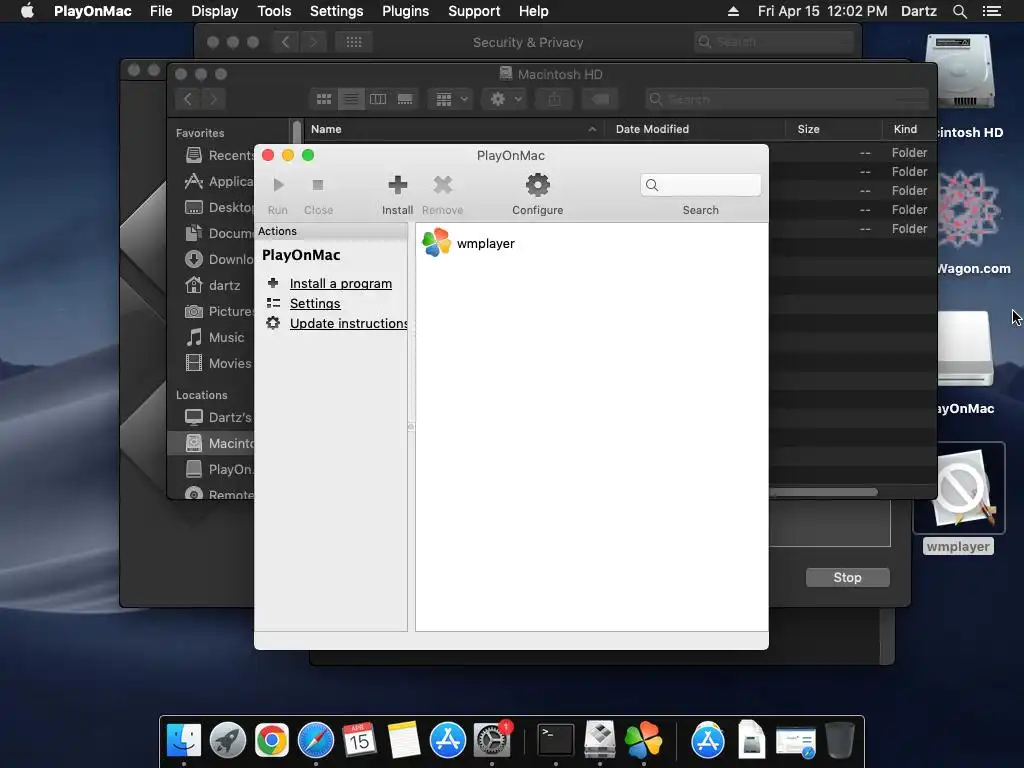
Task: Open the Plugins menu
Action: 406,11
